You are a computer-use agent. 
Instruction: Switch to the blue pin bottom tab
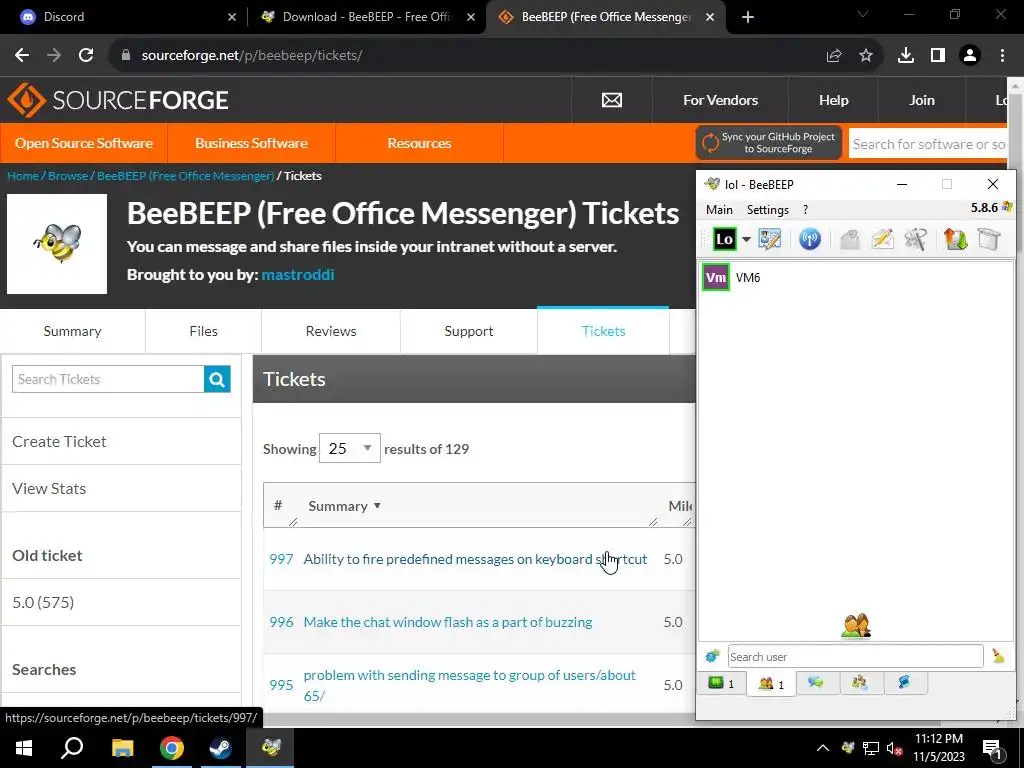(904, 682)
